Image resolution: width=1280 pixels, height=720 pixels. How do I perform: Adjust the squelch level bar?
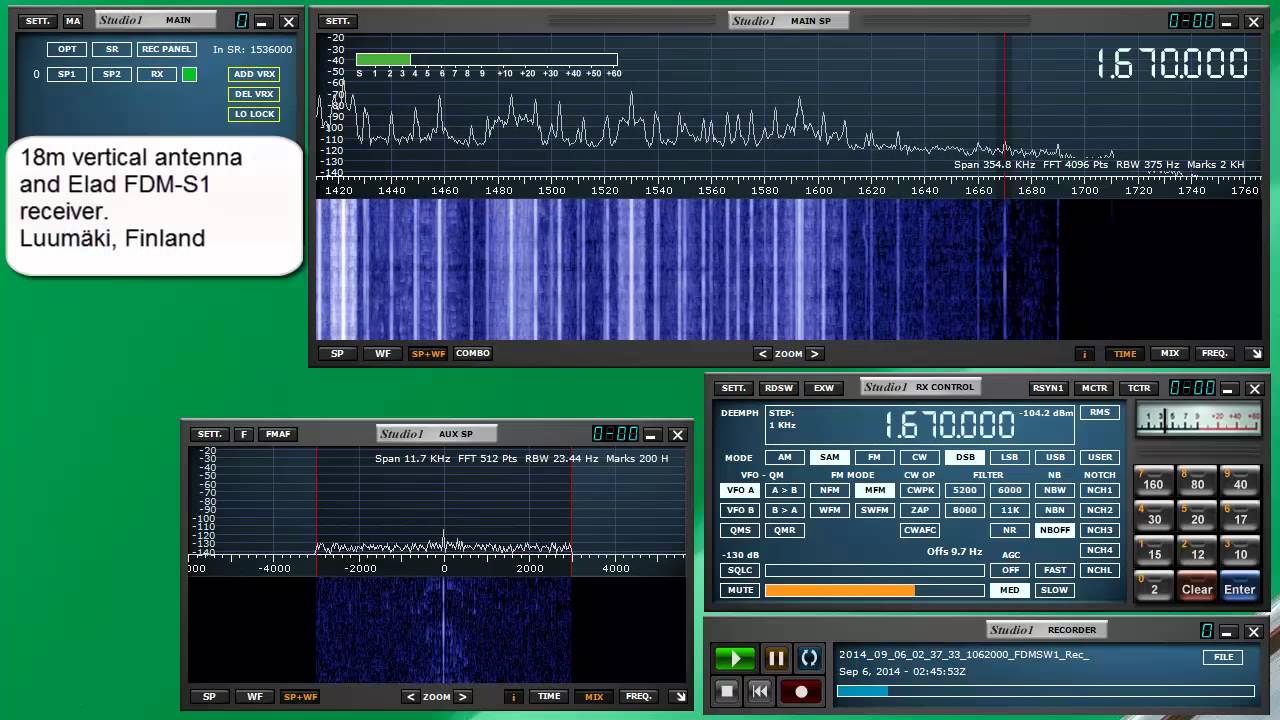pos(875,570)
